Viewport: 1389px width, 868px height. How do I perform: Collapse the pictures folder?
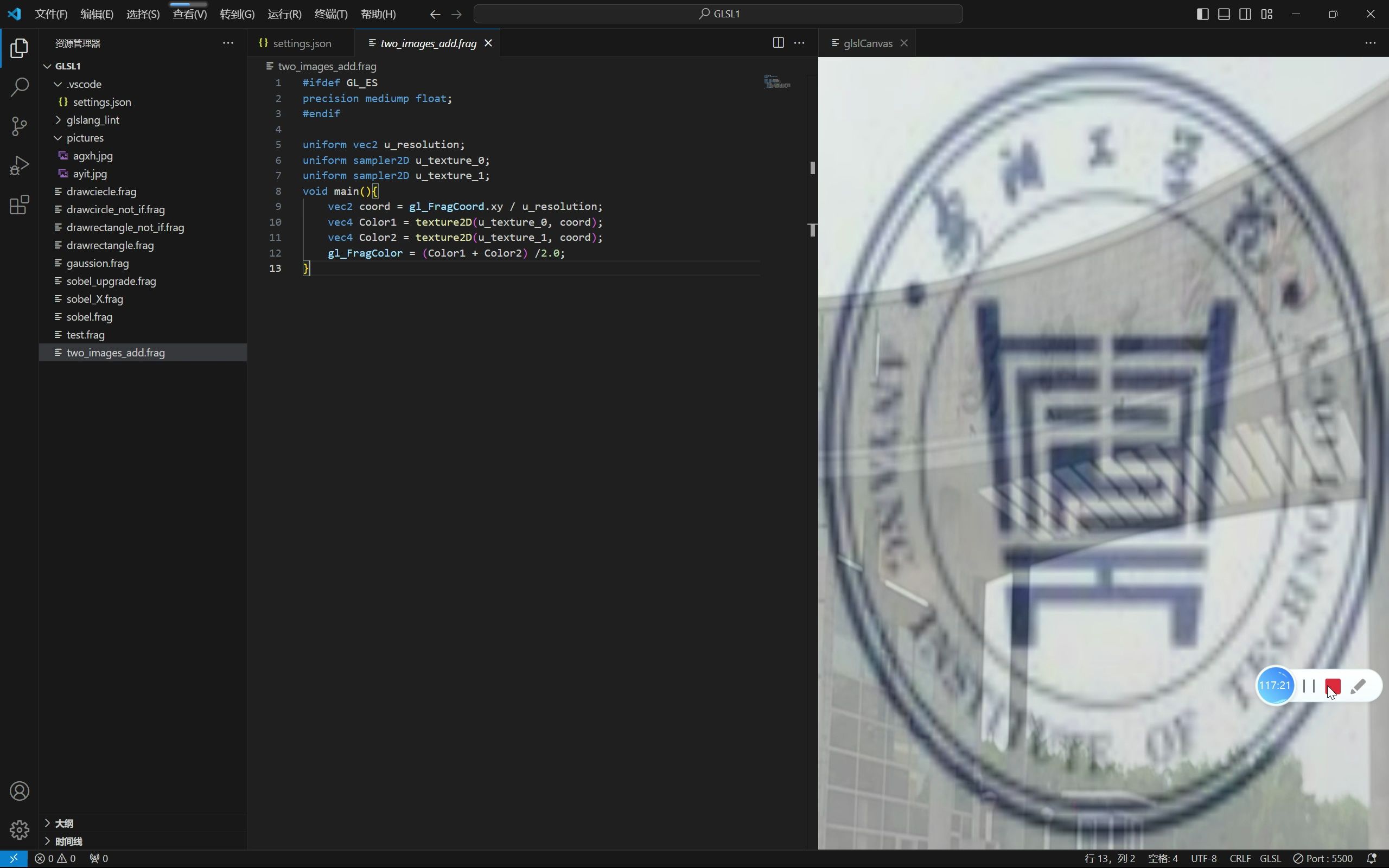pyautogui.click(x=143, y=138)
